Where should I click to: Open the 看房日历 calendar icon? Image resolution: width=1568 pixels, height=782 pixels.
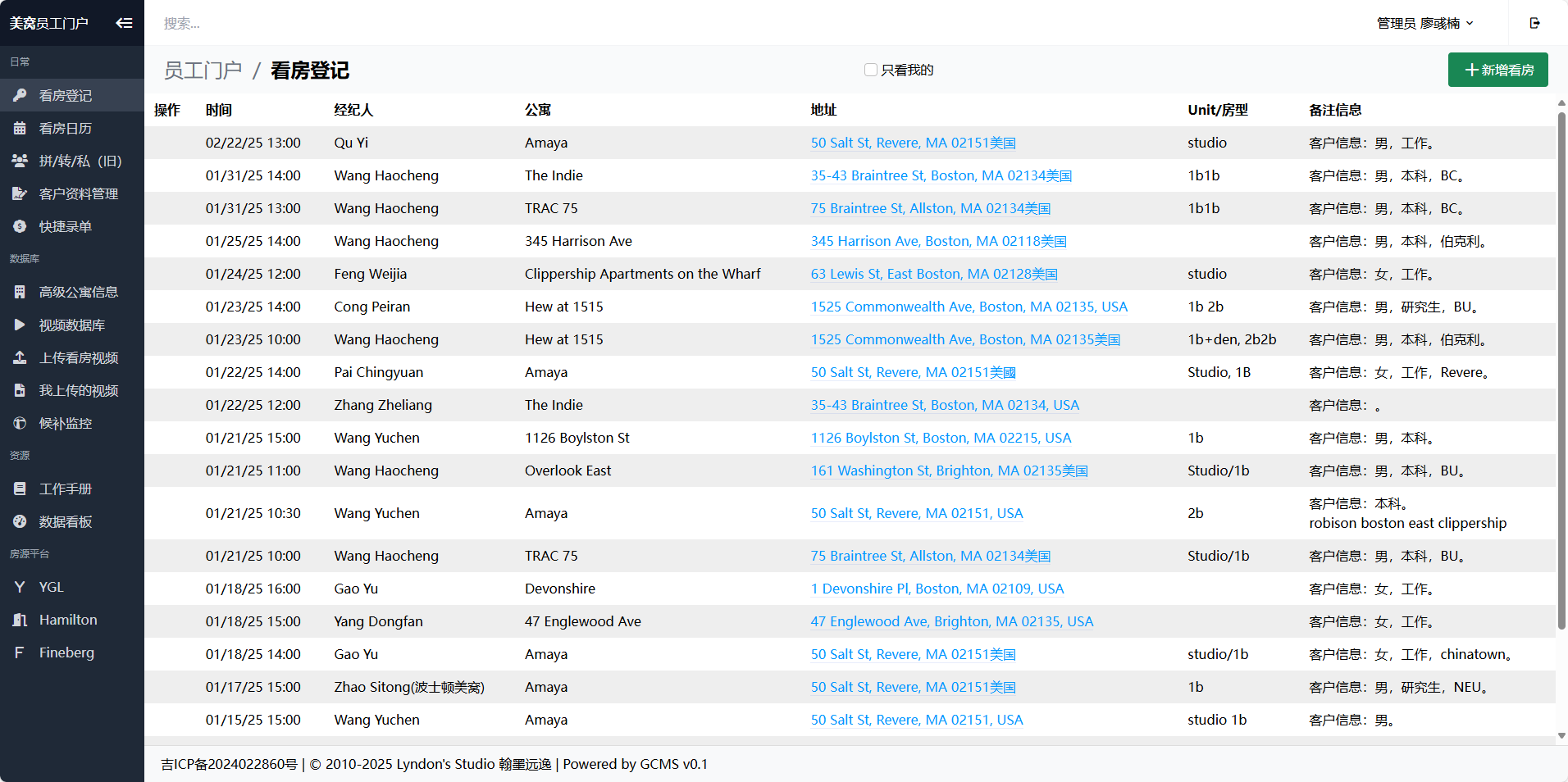[x=20, y=129]
